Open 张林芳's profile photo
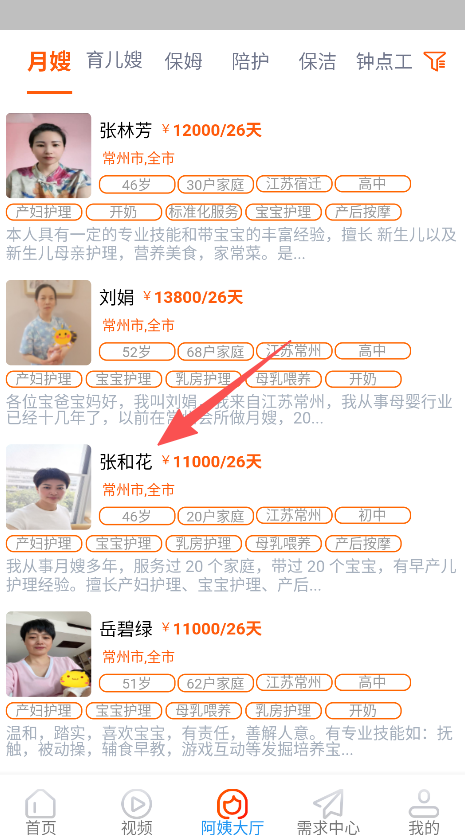The height and width of the screenshot is (840, 465). (49, 155)
